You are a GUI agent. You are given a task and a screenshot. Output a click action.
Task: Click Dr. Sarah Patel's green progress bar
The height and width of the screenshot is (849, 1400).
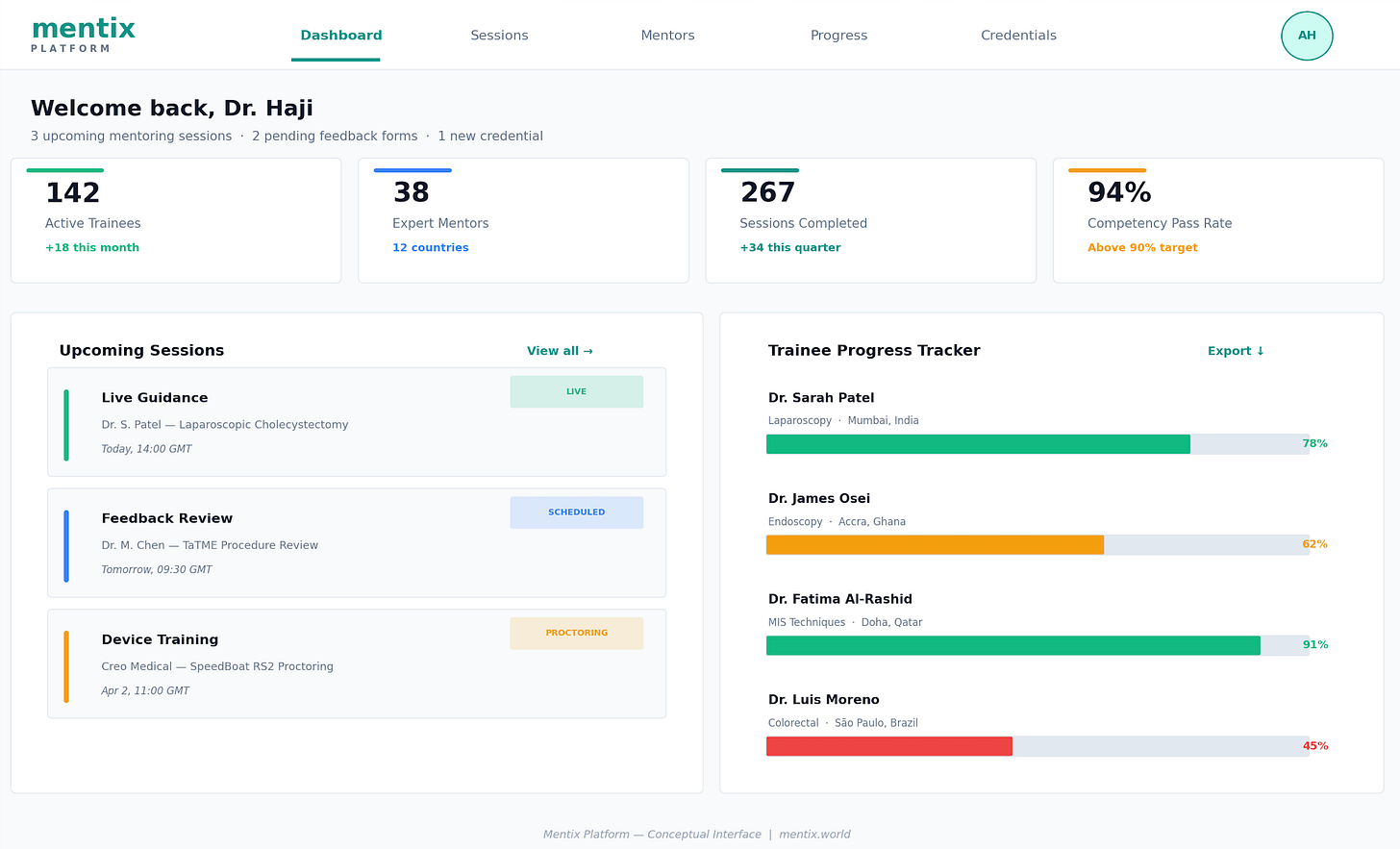click(x=978, y=444)
